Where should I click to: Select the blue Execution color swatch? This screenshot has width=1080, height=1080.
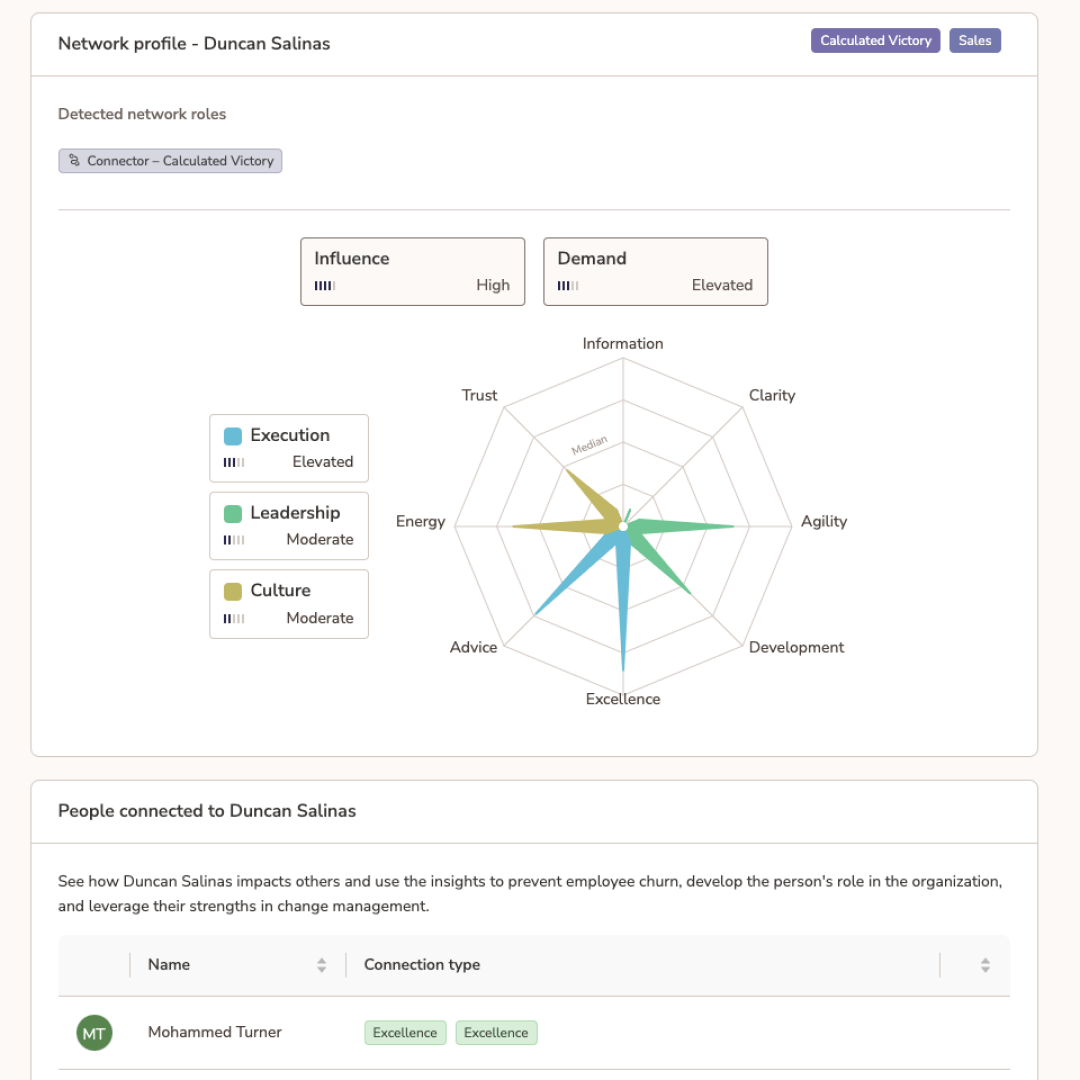[234, 434]
